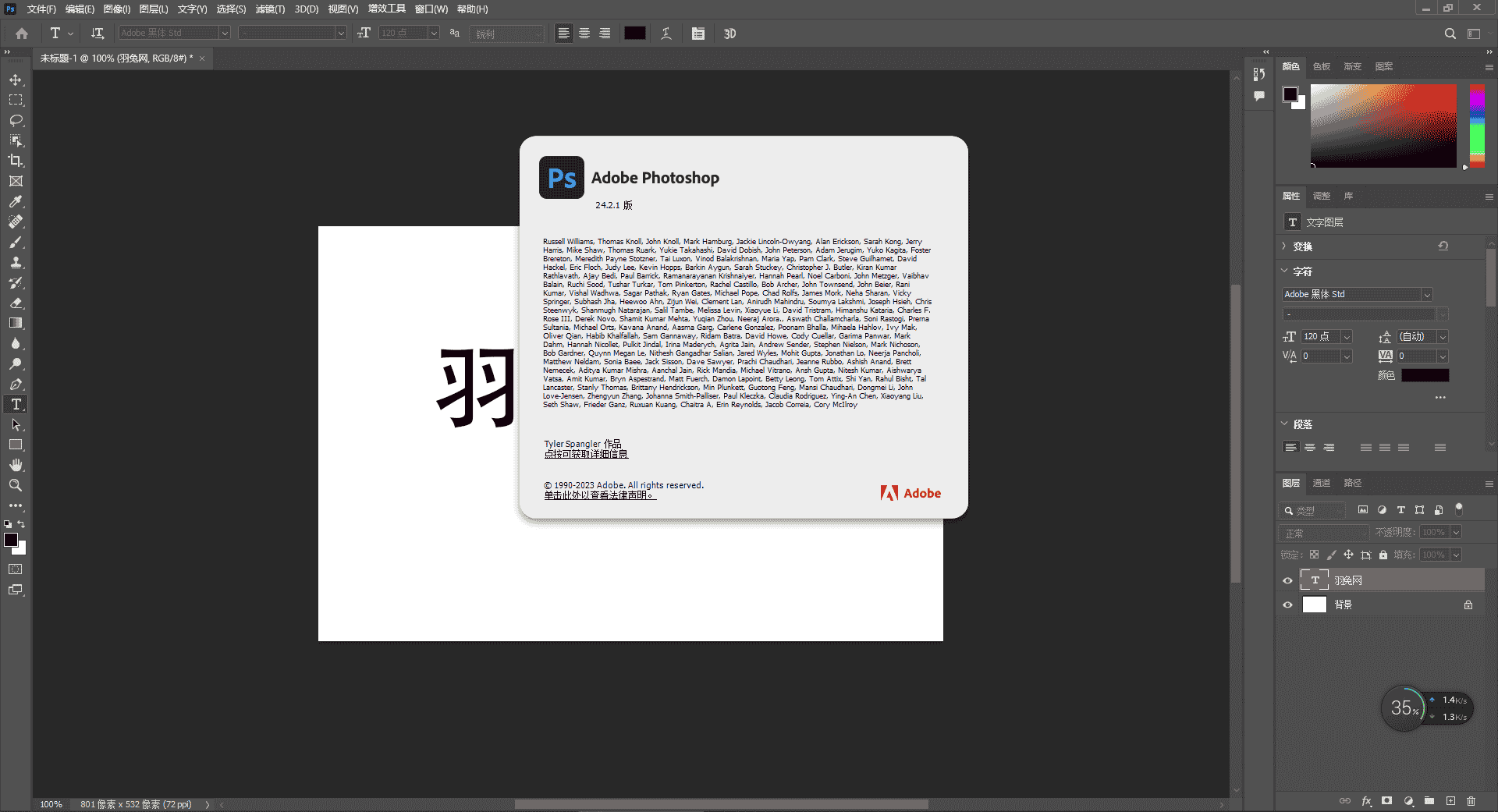Select the Crop tool

[x=16, y=161]
